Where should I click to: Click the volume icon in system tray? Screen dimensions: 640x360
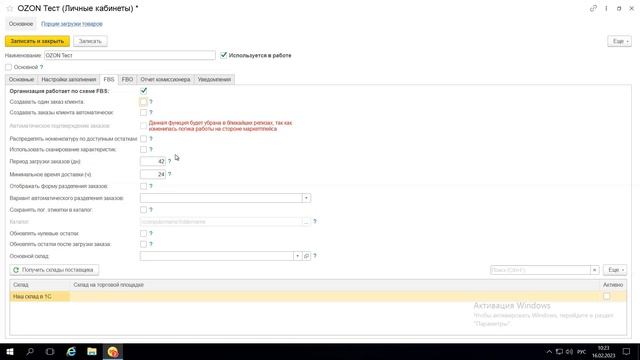point(569,351)
